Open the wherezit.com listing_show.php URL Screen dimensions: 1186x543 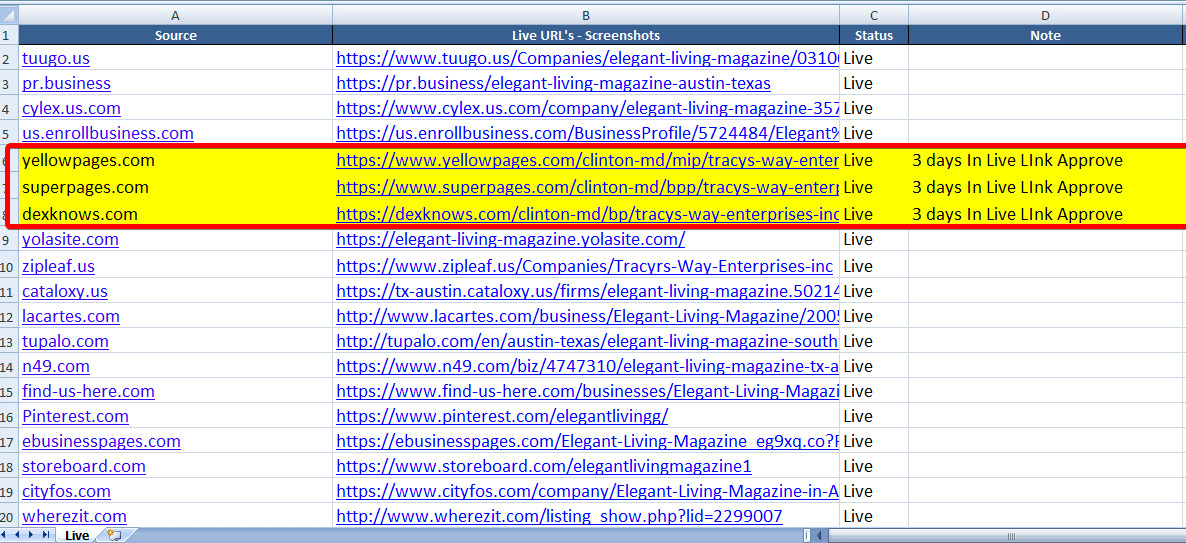(x=559, y=516)
